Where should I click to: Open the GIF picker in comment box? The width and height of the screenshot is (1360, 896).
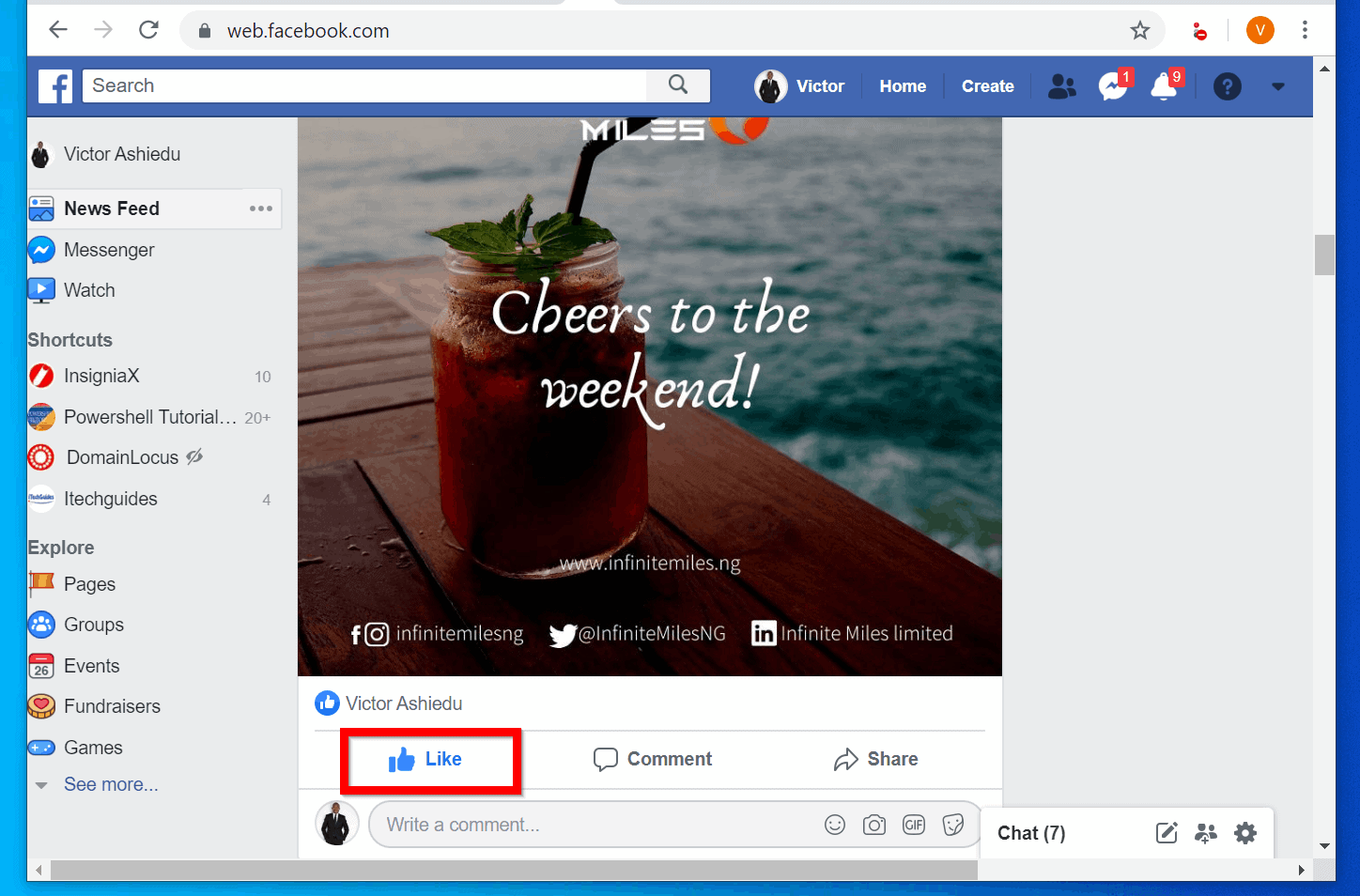click(913, 825)
